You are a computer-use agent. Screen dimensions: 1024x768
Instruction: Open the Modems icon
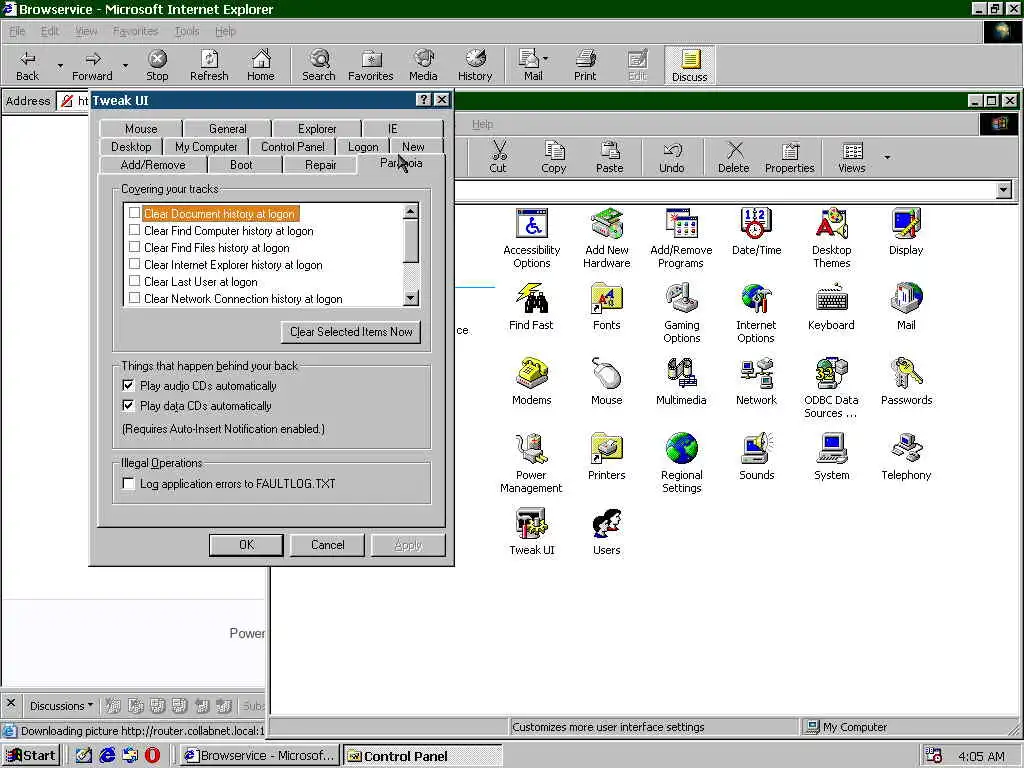(x=532, y=381)
